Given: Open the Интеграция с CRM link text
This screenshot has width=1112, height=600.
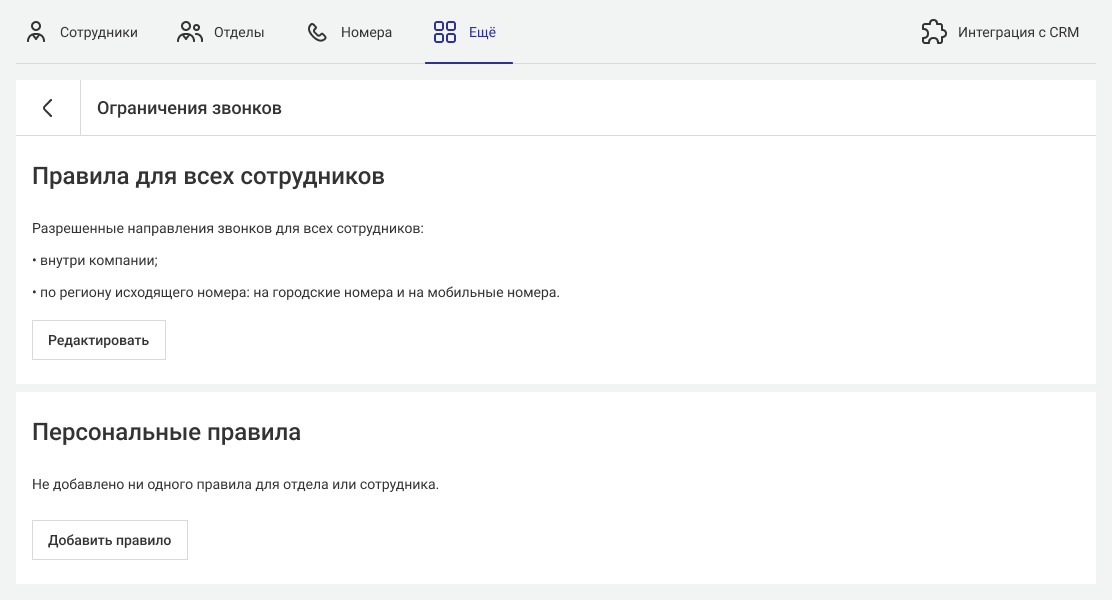Looking at the screenshot, I should [x=1018, y=33].
